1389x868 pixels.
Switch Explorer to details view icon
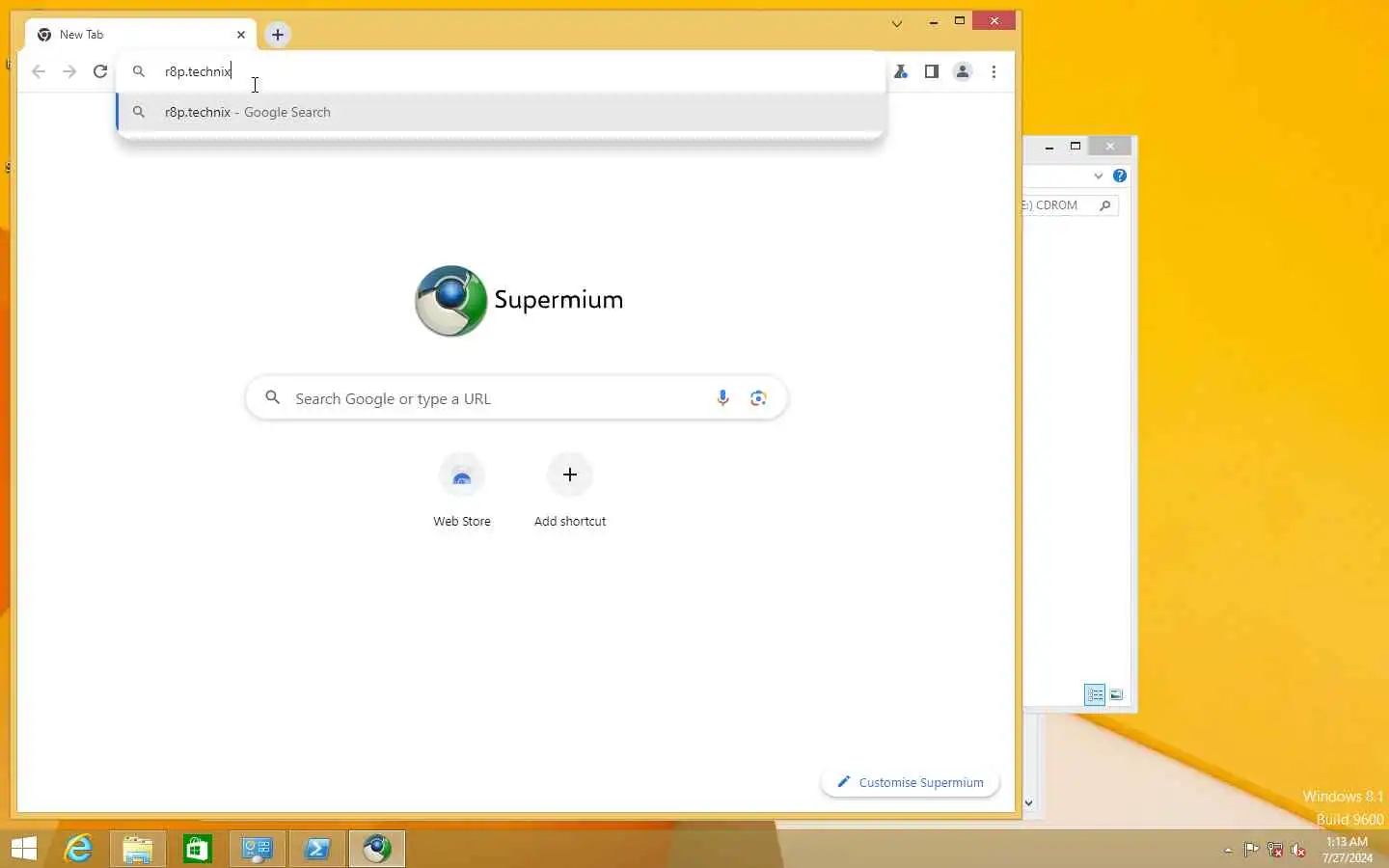click(x=1095, y=694)
